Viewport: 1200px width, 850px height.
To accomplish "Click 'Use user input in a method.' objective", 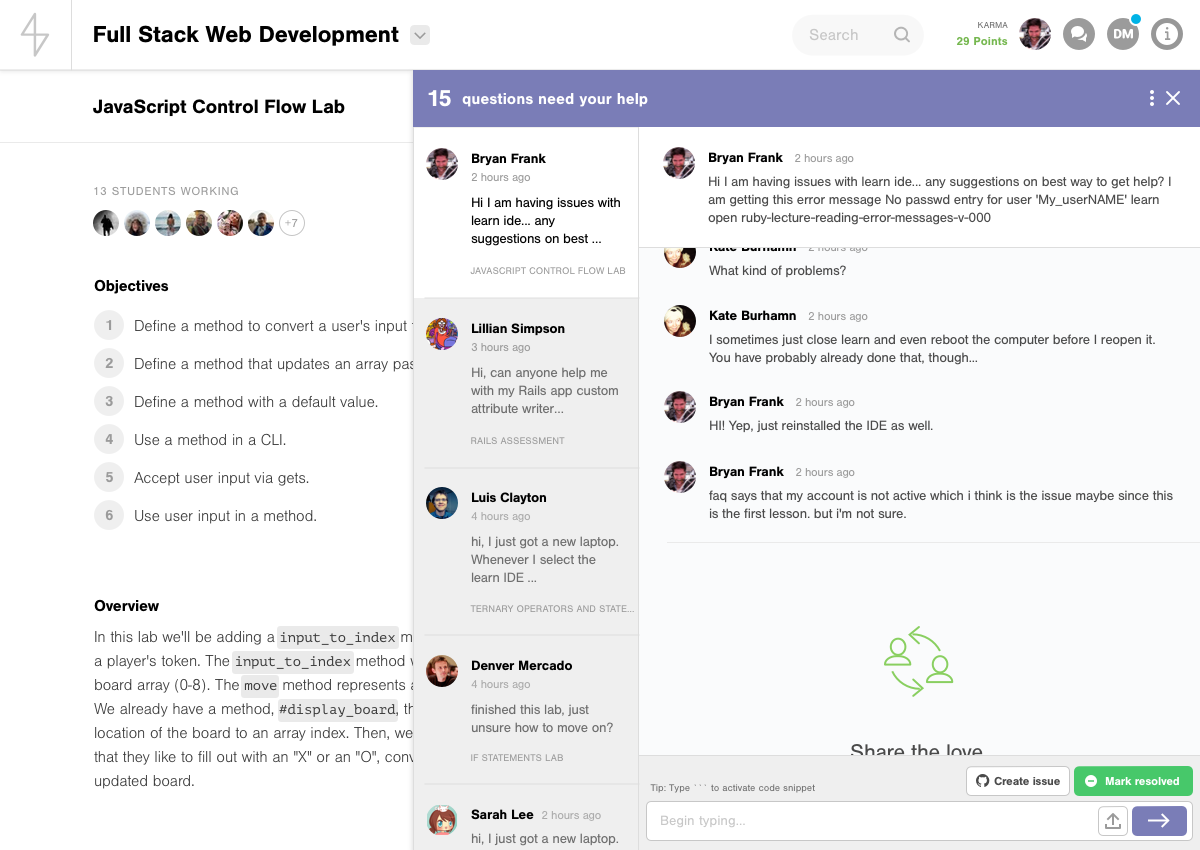I will click(225, 516).
